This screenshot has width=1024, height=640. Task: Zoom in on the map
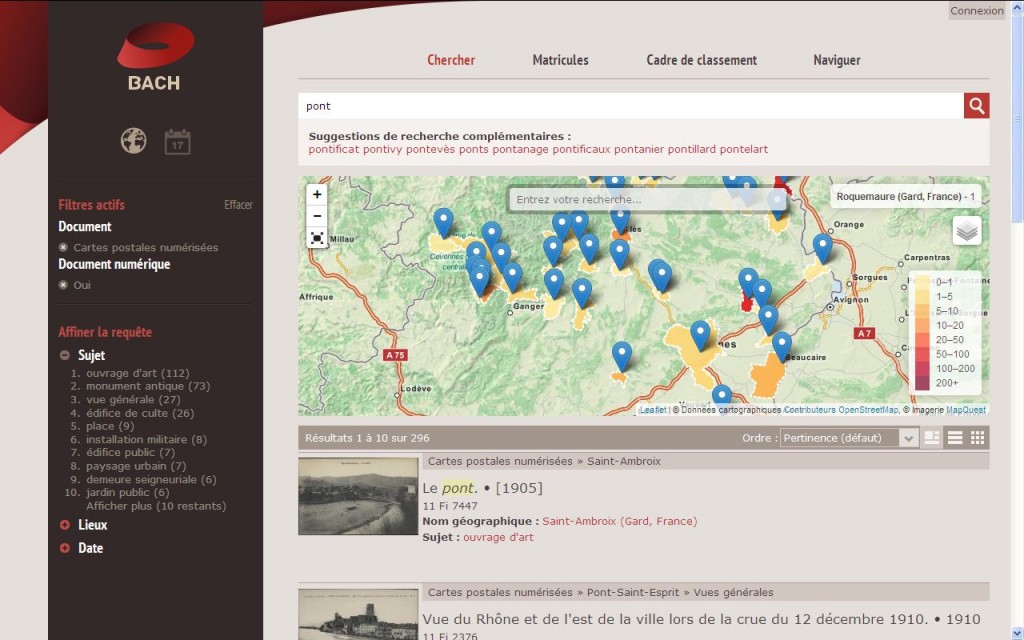pyautogui.click(x=317, y=194)
